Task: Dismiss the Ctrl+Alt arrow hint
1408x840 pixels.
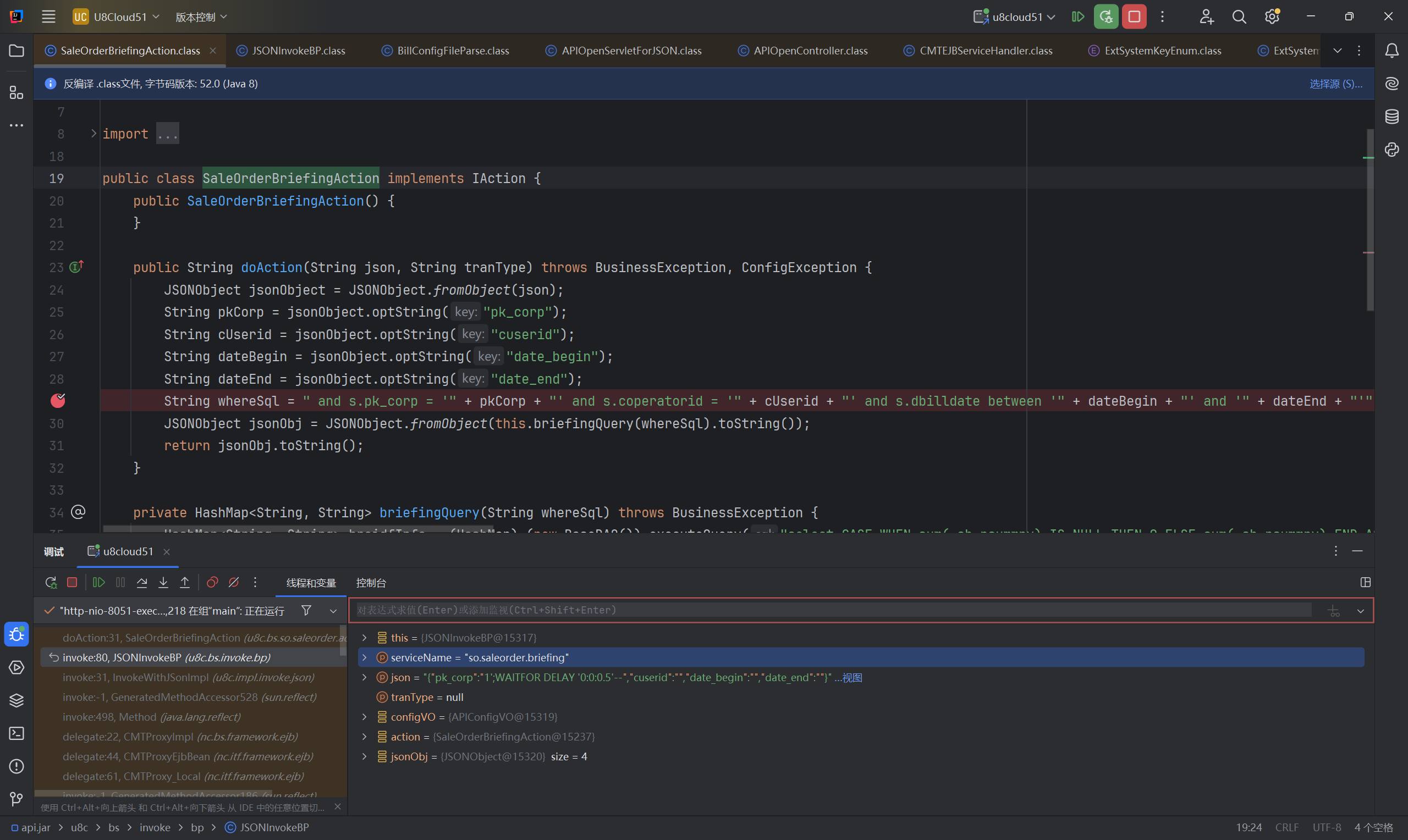Action: (337, 806)
